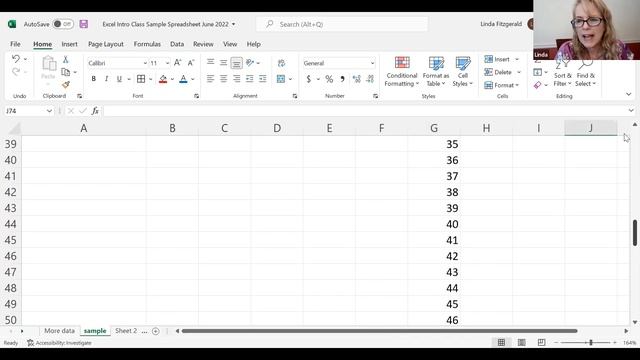Click the Orientation text angle icon
The height and width of the screenshot is (360, 640).
point(250,62)
